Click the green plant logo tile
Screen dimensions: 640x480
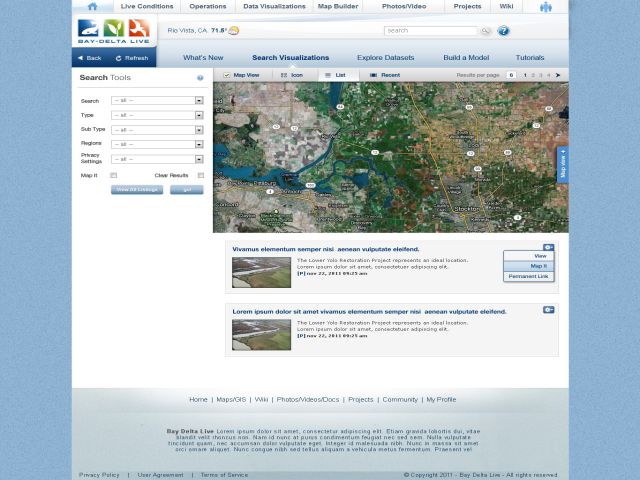pyautogui.click(x=114, y=29)
